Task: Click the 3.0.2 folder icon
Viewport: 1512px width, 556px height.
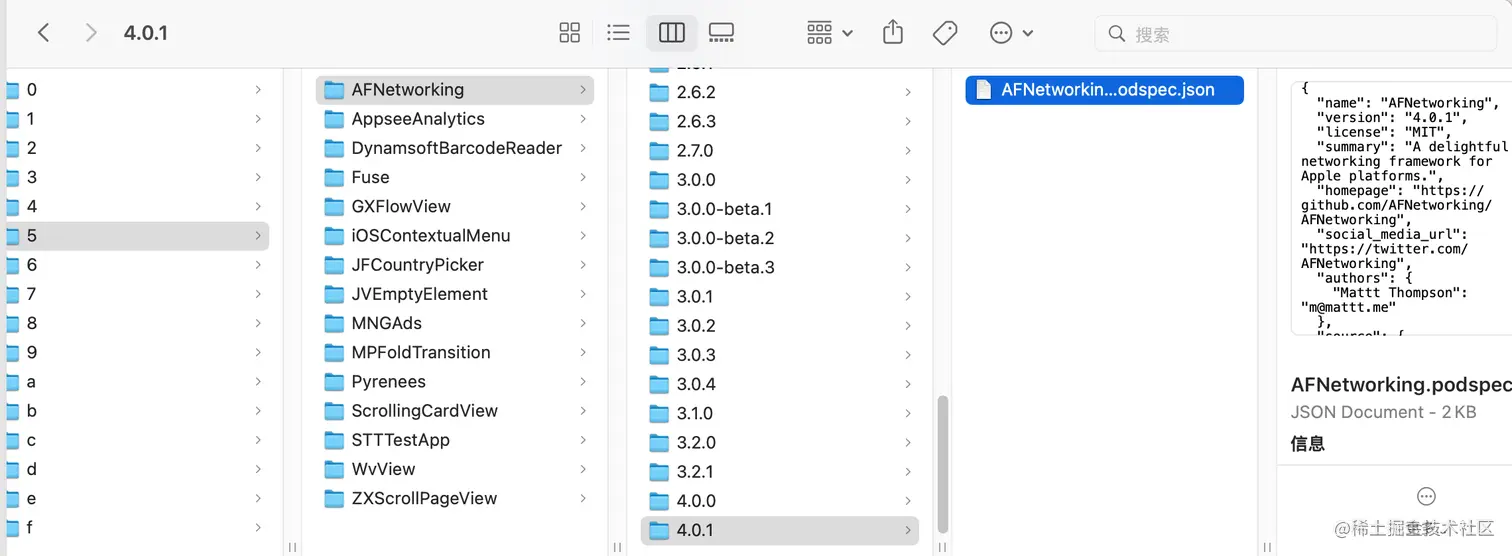Action: click(x=659, y=326)
